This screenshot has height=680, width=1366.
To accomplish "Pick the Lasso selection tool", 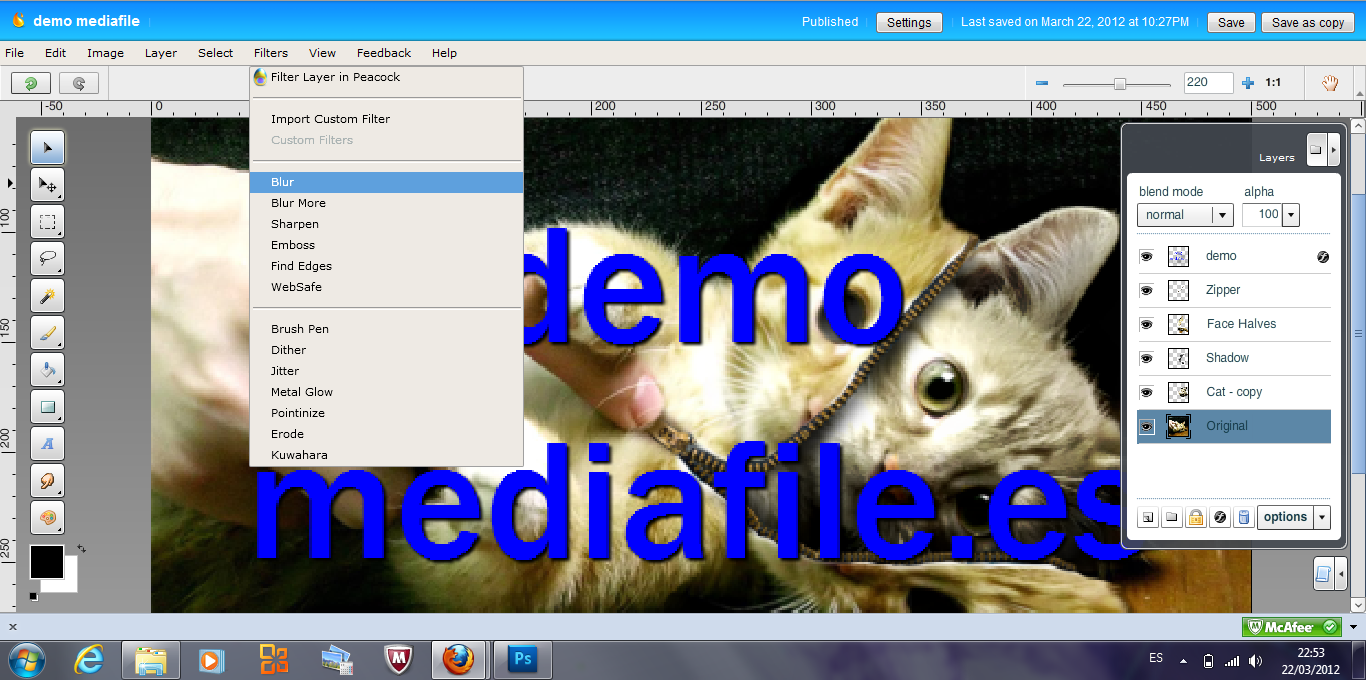I will pyautogui.click(x=47, y=259).
